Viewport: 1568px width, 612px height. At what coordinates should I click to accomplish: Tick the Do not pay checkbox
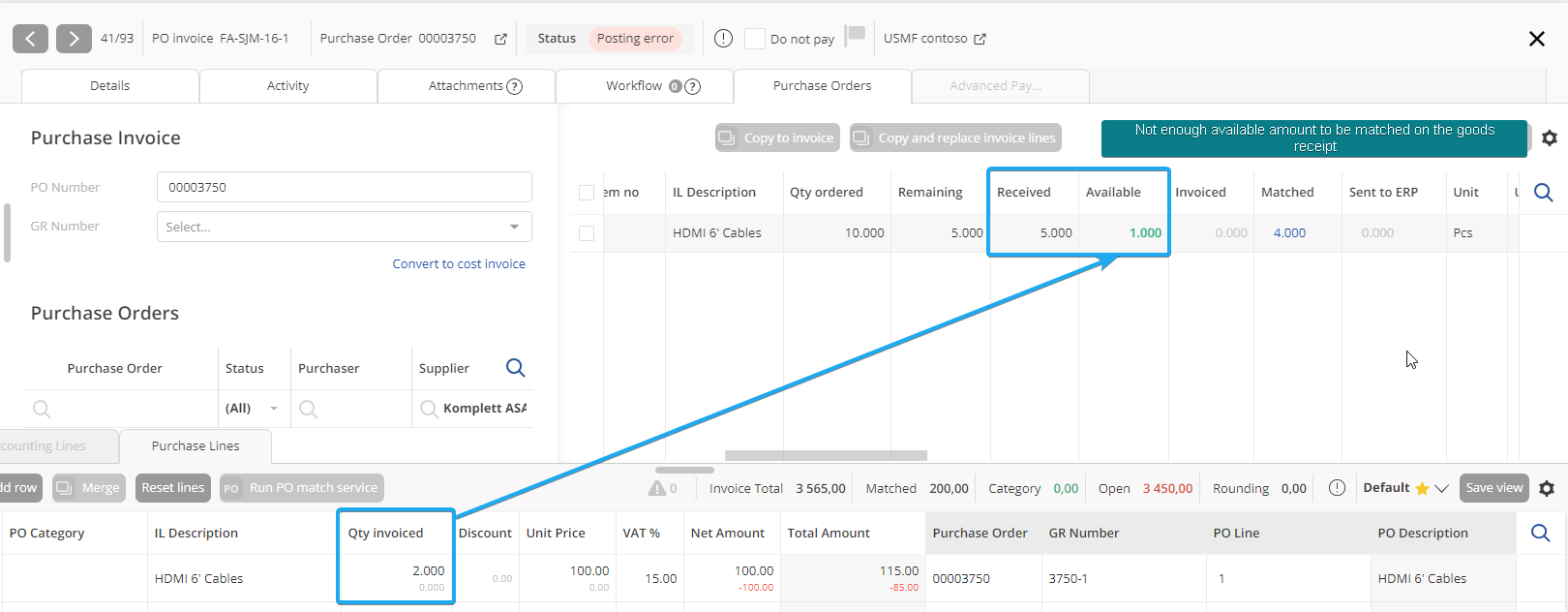coord(755,39)
